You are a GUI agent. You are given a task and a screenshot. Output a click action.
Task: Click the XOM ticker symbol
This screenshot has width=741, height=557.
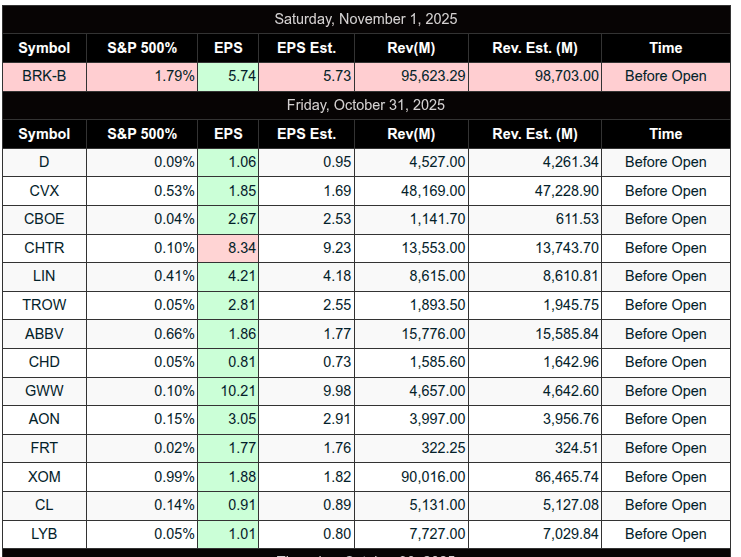(x=44, y=477)
